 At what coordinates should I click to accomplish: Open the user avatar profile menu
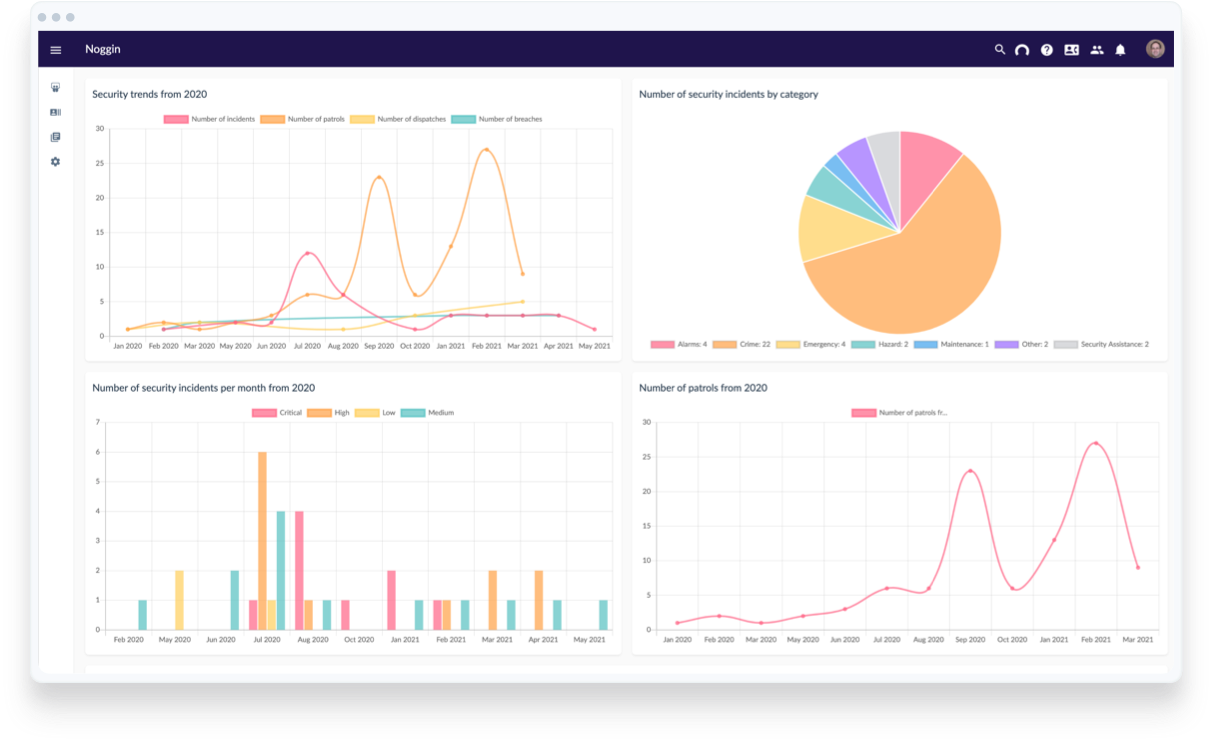(1155, 49)
